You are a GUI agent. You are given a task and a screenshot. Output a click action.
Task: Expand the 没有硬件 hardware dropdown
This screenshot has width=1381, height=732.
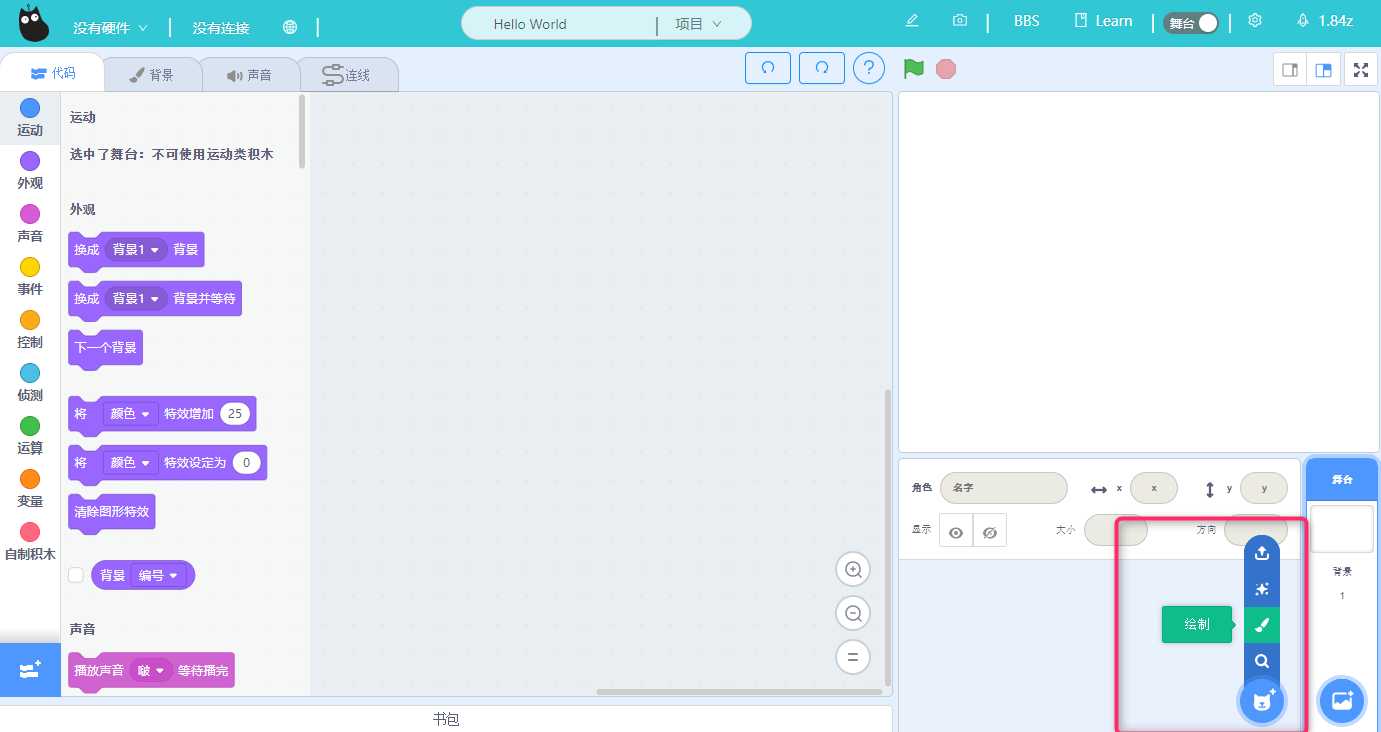110,28
